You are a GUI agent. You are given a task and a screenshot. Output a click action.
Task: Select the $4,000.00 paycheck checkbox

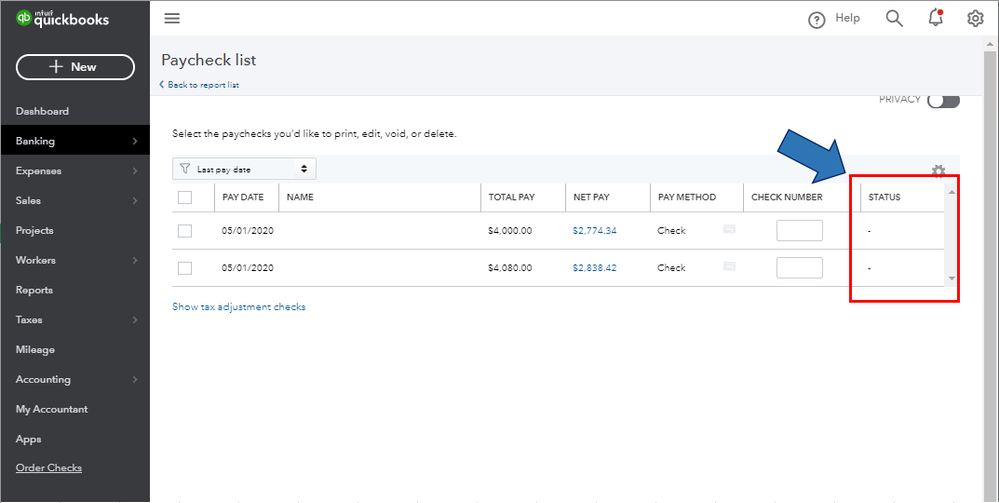click(x=185, y=231)
